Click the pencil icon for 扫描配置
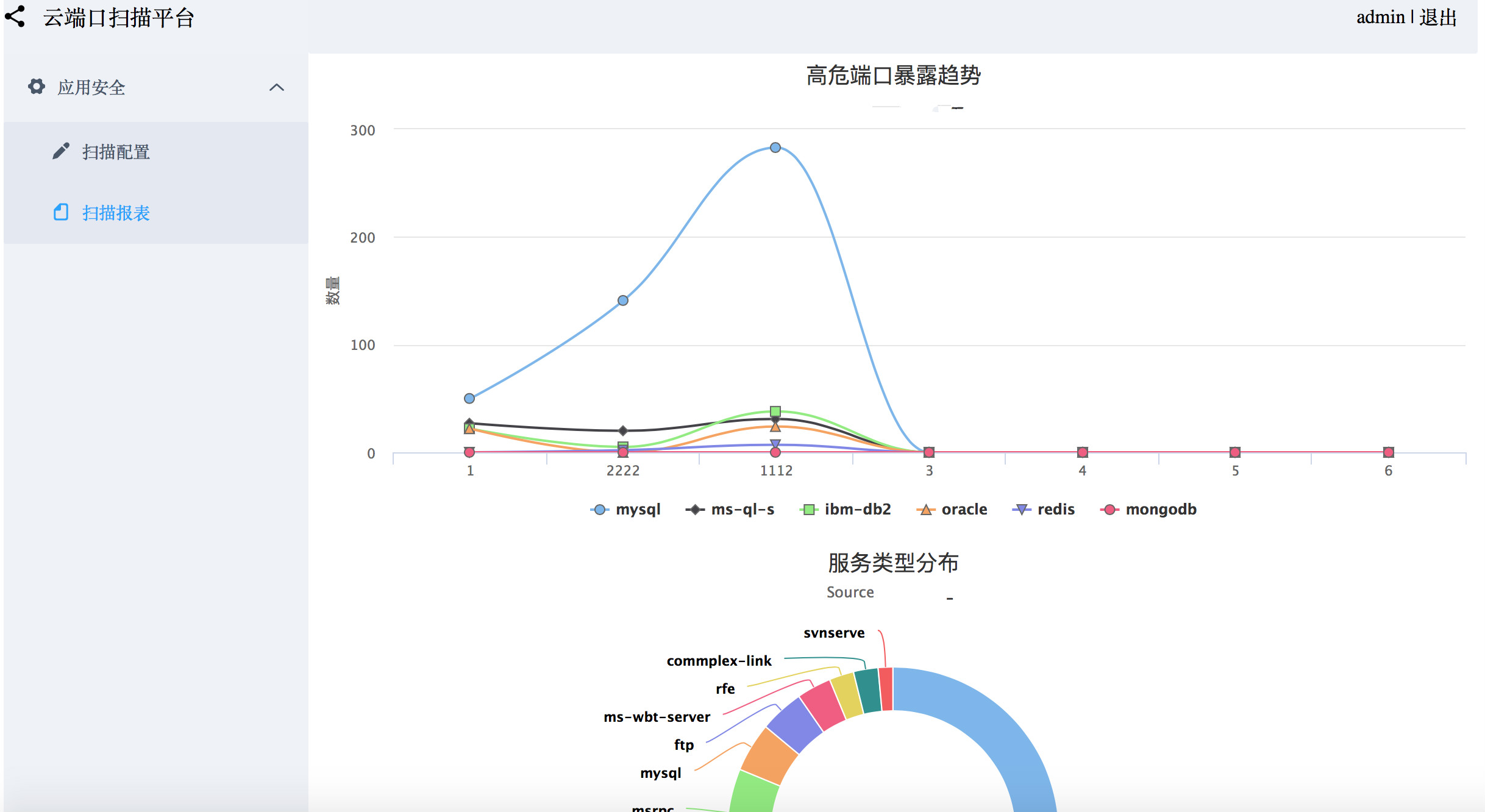Viewport: 1485px width, 812px height. pyautogui.click(x=61, y=151)
